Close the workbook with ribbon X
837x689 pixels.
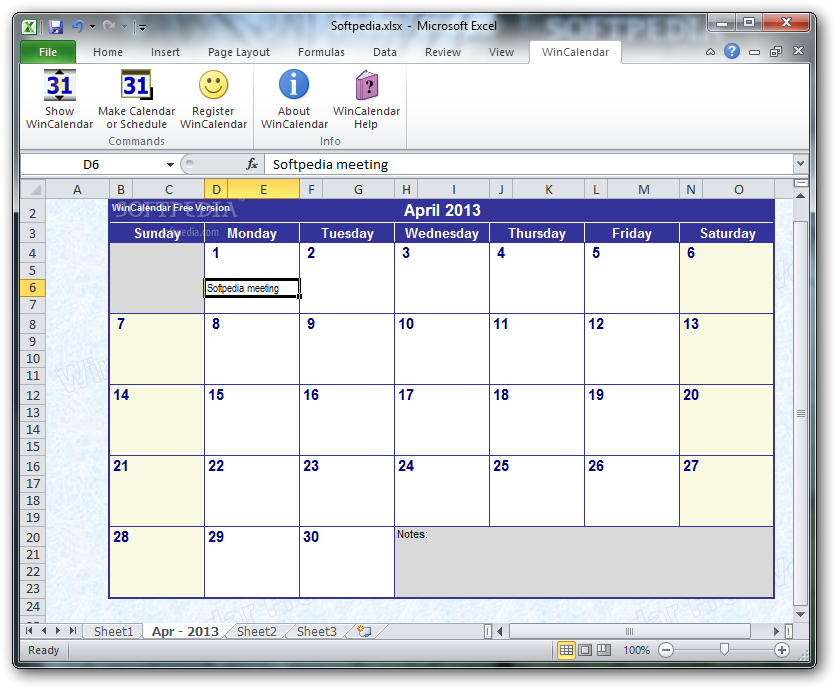coord(798,51)
